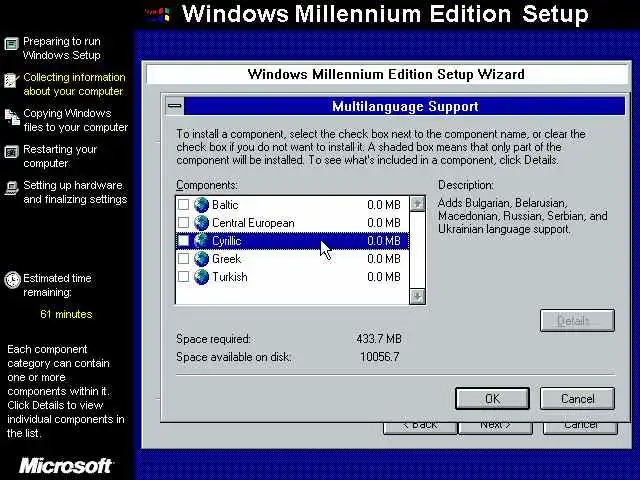Screen dimensions: 640x480
Task: Click the Back button in Setup Wizard
Action: pyautogui.click(x=420, y=426)
